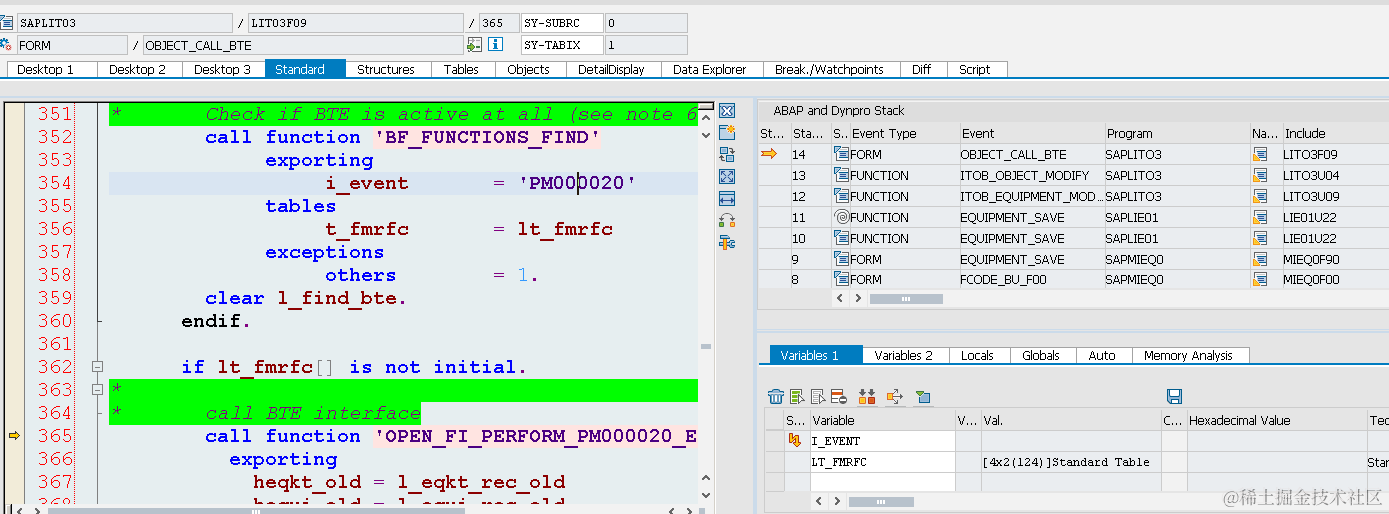Click the SY-SUBRC variable name field
Image resolution: width=1389 pixels, height=514 pixels.
562,22
